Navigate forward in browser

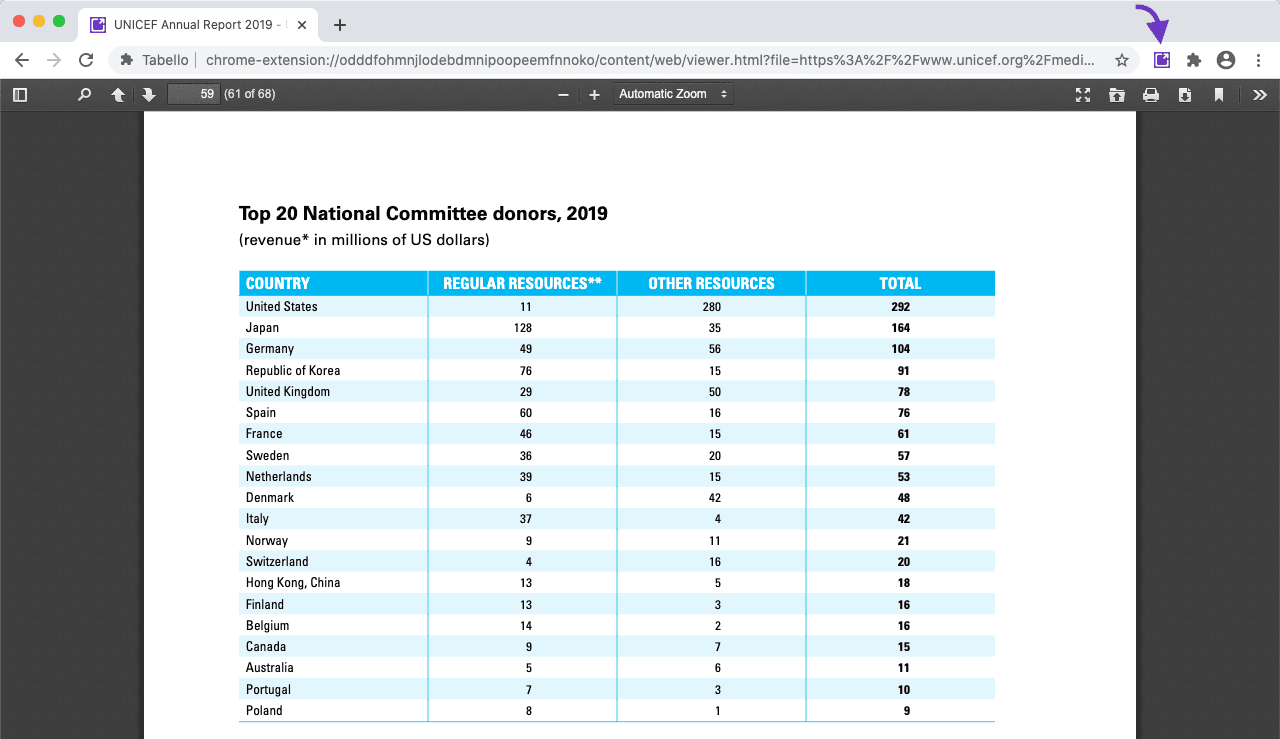[54, 60]
